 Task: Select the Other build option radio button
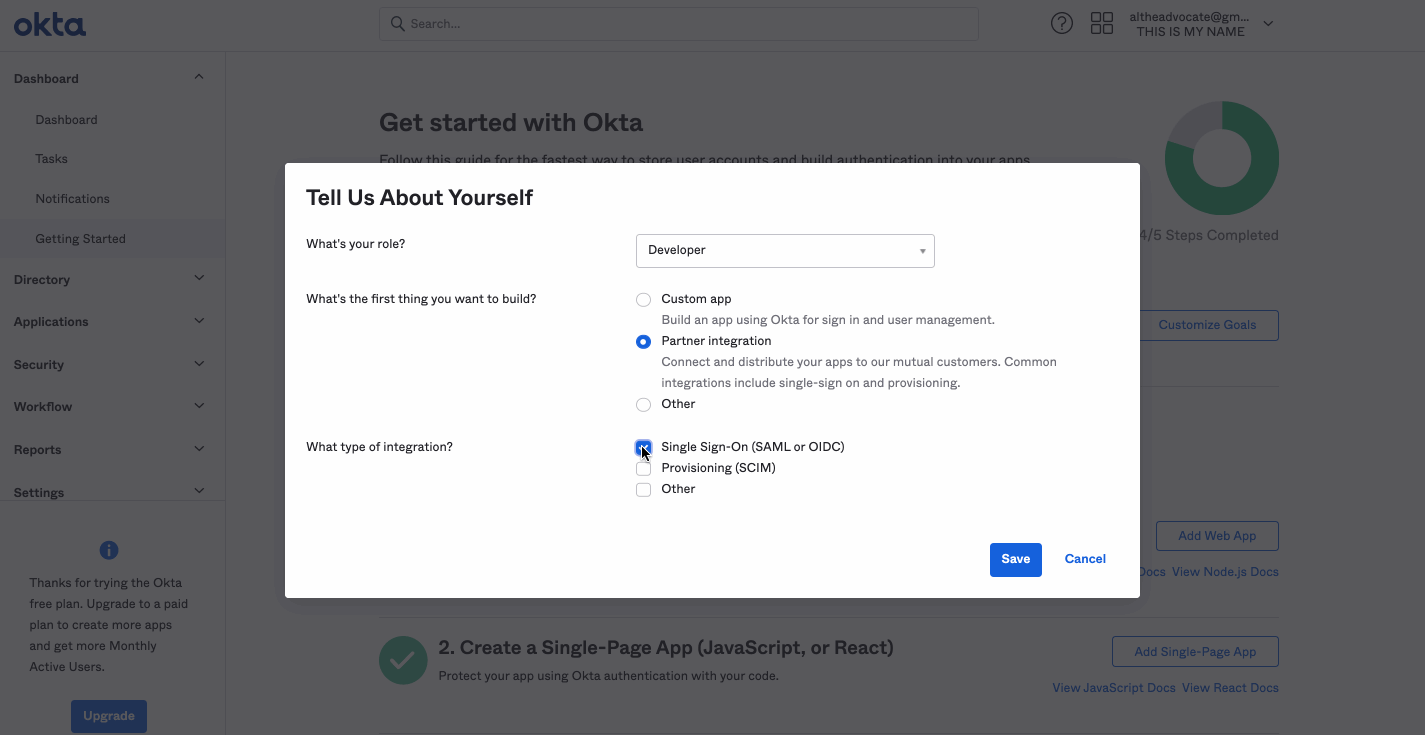click(644, 404)
